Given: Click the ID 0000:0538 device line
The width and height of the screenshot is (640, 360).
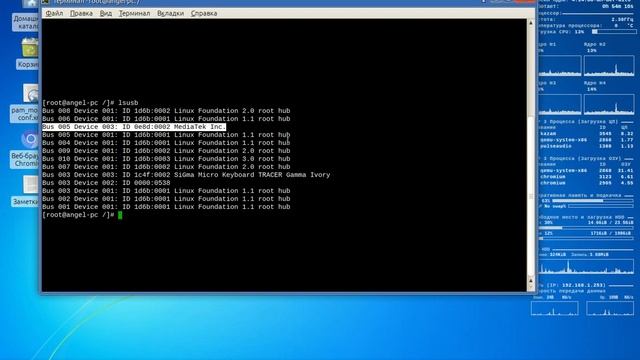Looking at the screenshot, I should (106, 183).
